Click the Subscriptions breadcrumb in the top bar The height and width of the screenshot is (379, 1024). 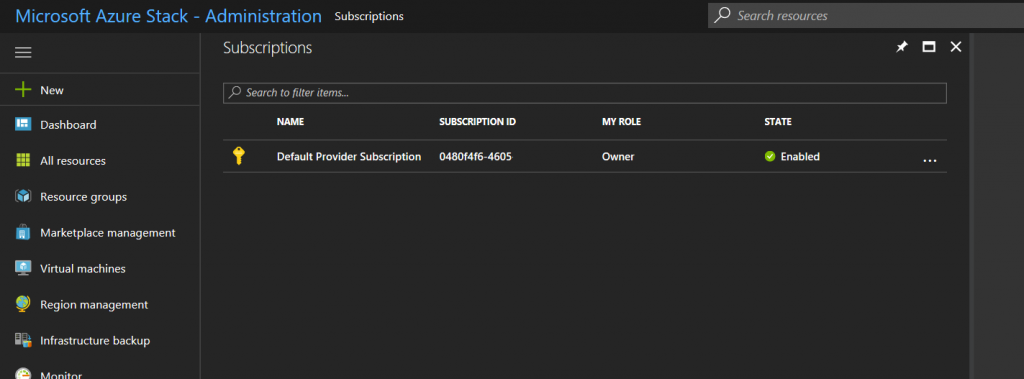(369, 16)
